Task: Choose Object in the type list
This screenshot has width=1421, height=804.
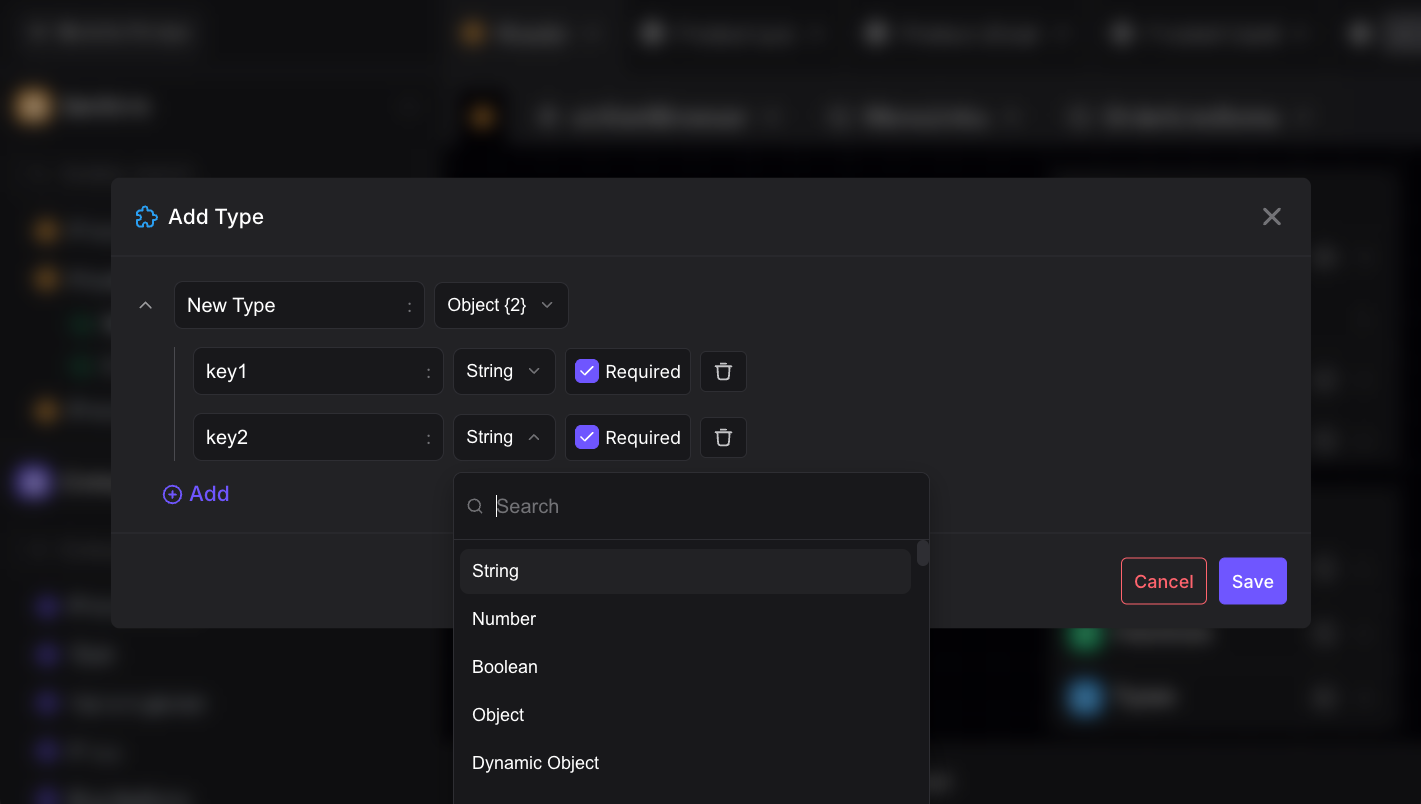Action: (x=685, y=715)
